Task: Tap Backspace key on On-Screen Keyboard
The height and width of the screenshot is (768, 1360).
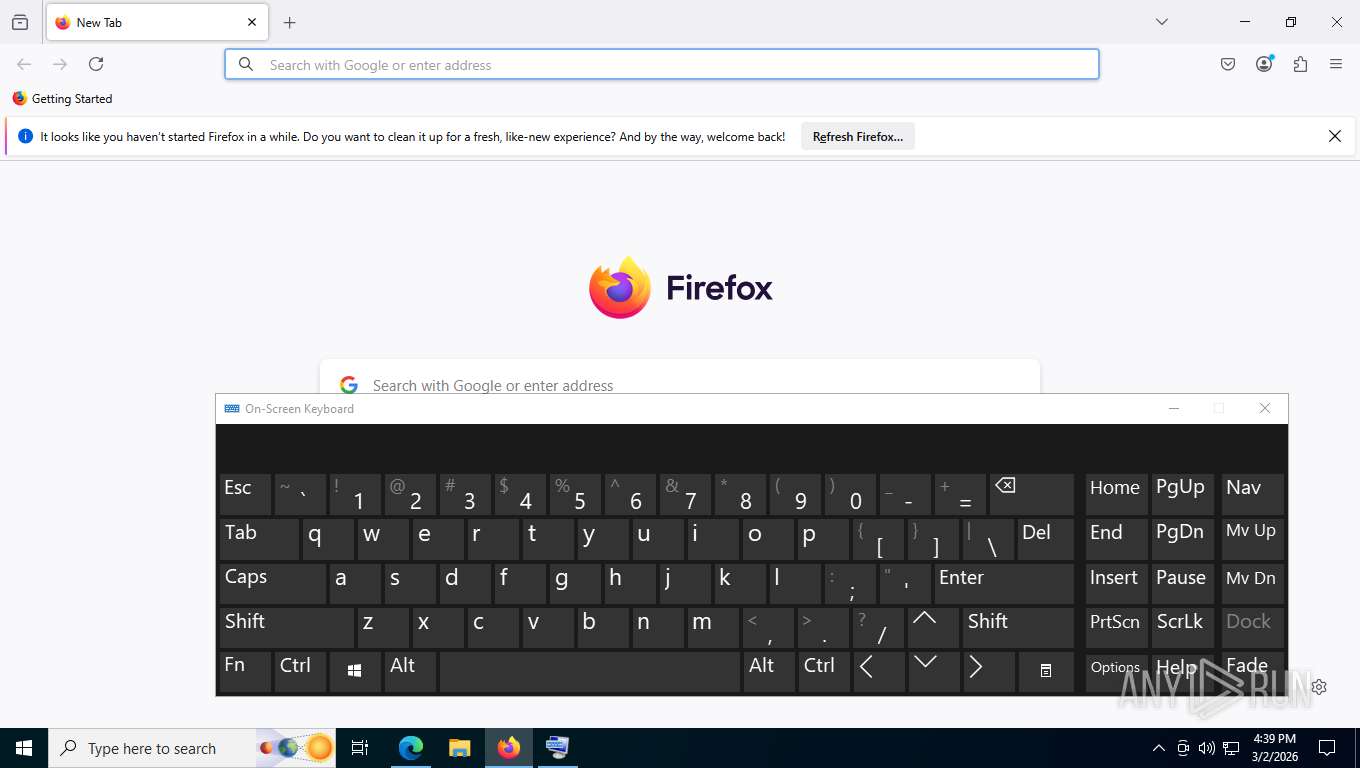Action: (1031, 494)
